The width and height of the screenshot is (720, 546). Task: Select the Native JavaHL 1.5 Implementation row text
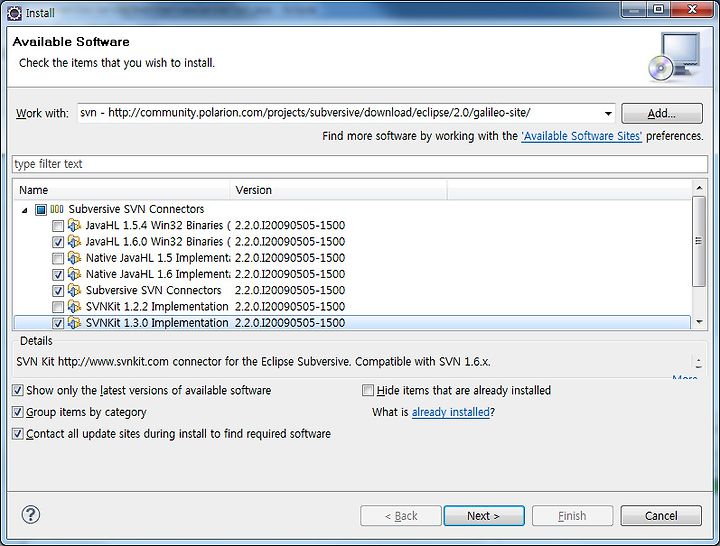[158, 258]
